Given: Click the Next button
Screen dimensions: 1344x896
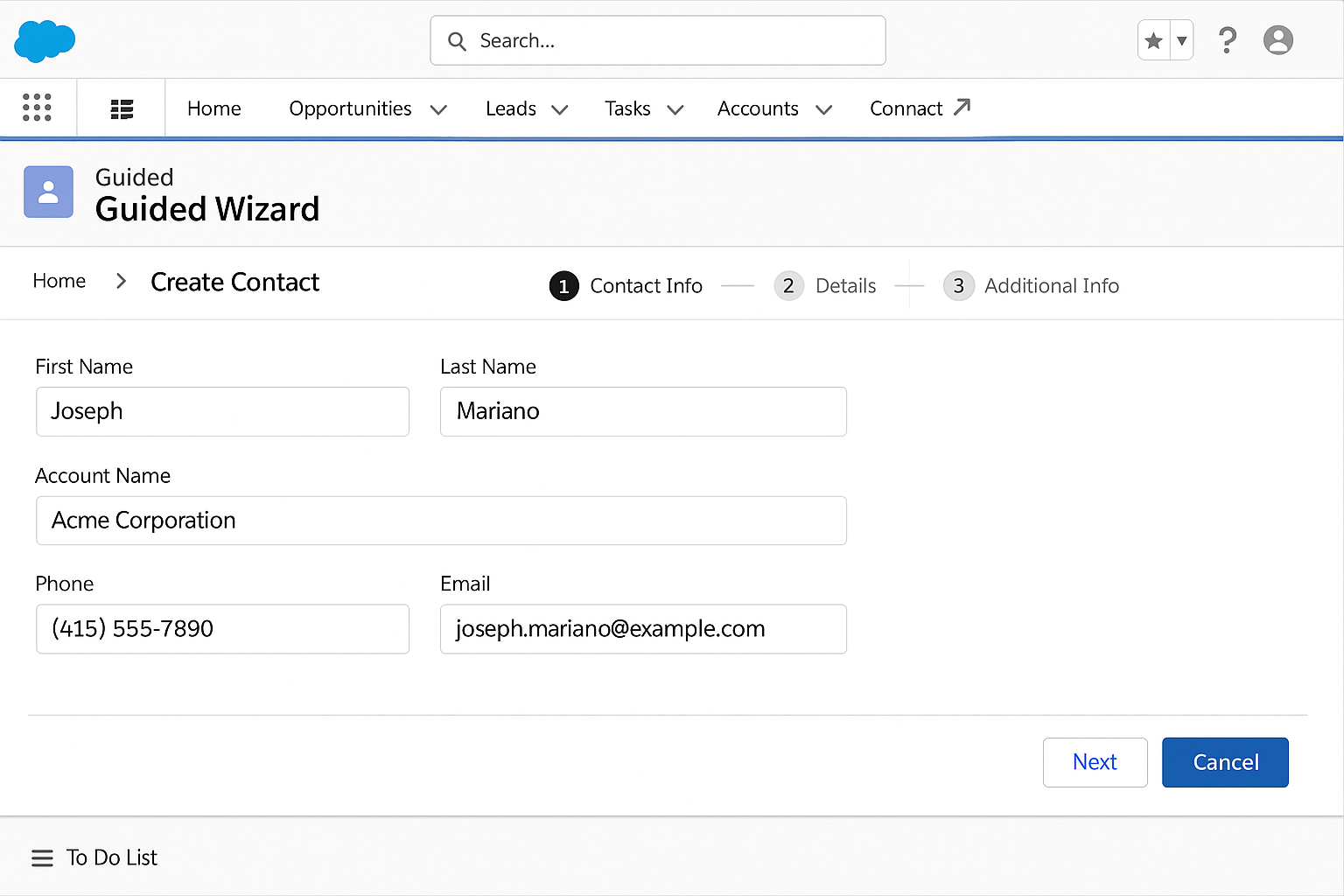Looking at the screenshot, I should [x=1095, y=762].
